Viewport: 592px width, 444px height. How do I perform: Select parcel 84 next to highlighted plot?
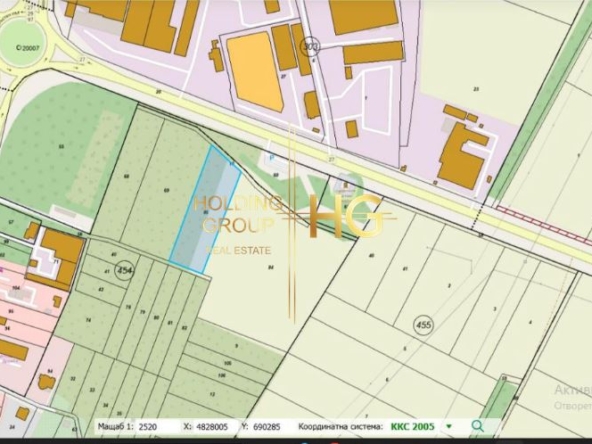[271, 267]
